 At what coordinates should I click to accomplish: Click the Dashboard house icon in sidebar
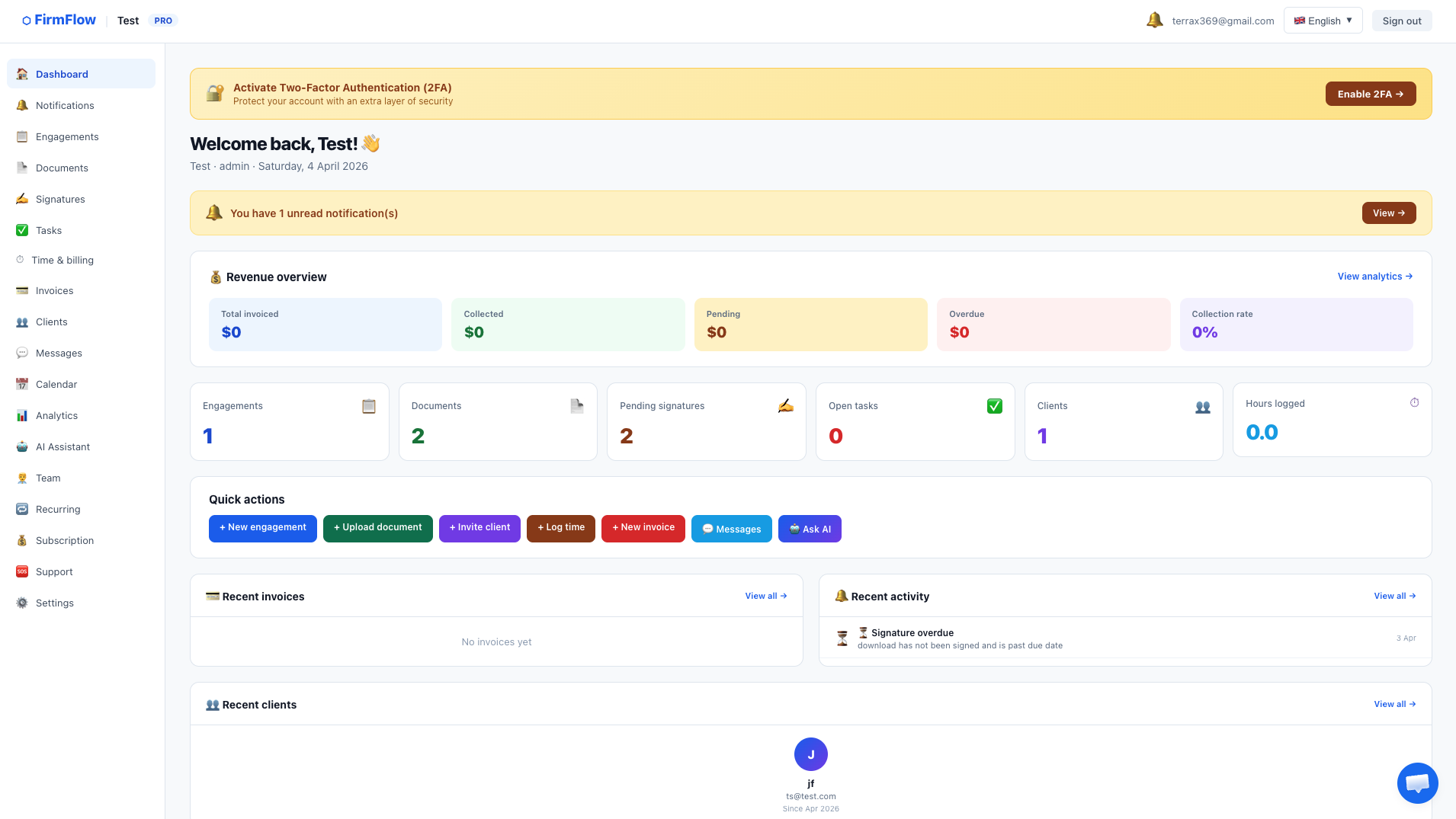coord(22,74)
